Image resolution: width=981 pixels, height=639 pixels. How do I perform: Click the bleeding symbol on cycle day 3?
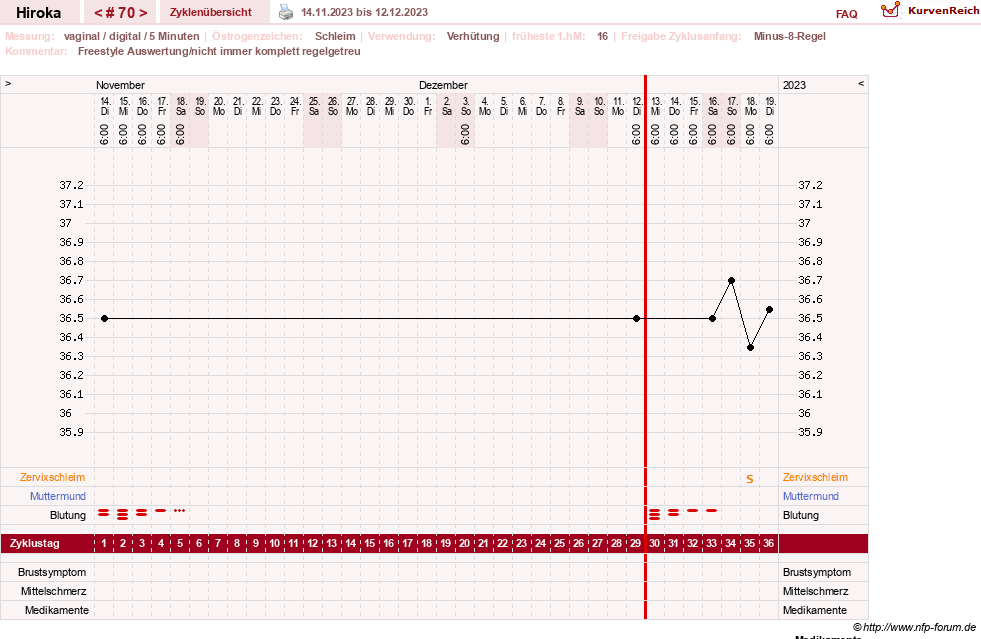pyautogui.click(x=141, y=513)
